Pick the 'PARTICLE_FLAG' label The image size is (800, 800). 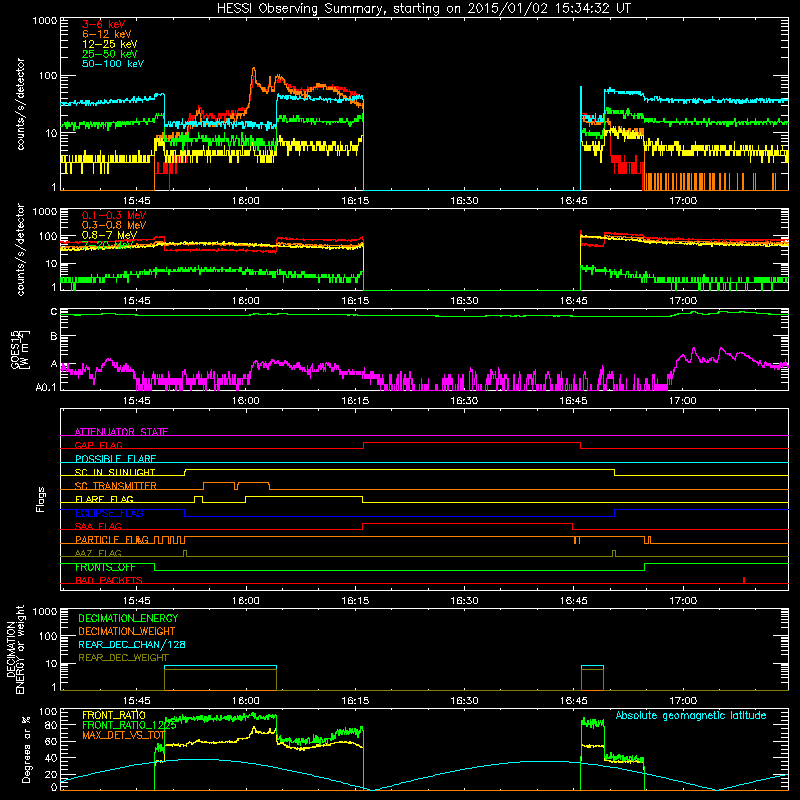coord(112,540)
